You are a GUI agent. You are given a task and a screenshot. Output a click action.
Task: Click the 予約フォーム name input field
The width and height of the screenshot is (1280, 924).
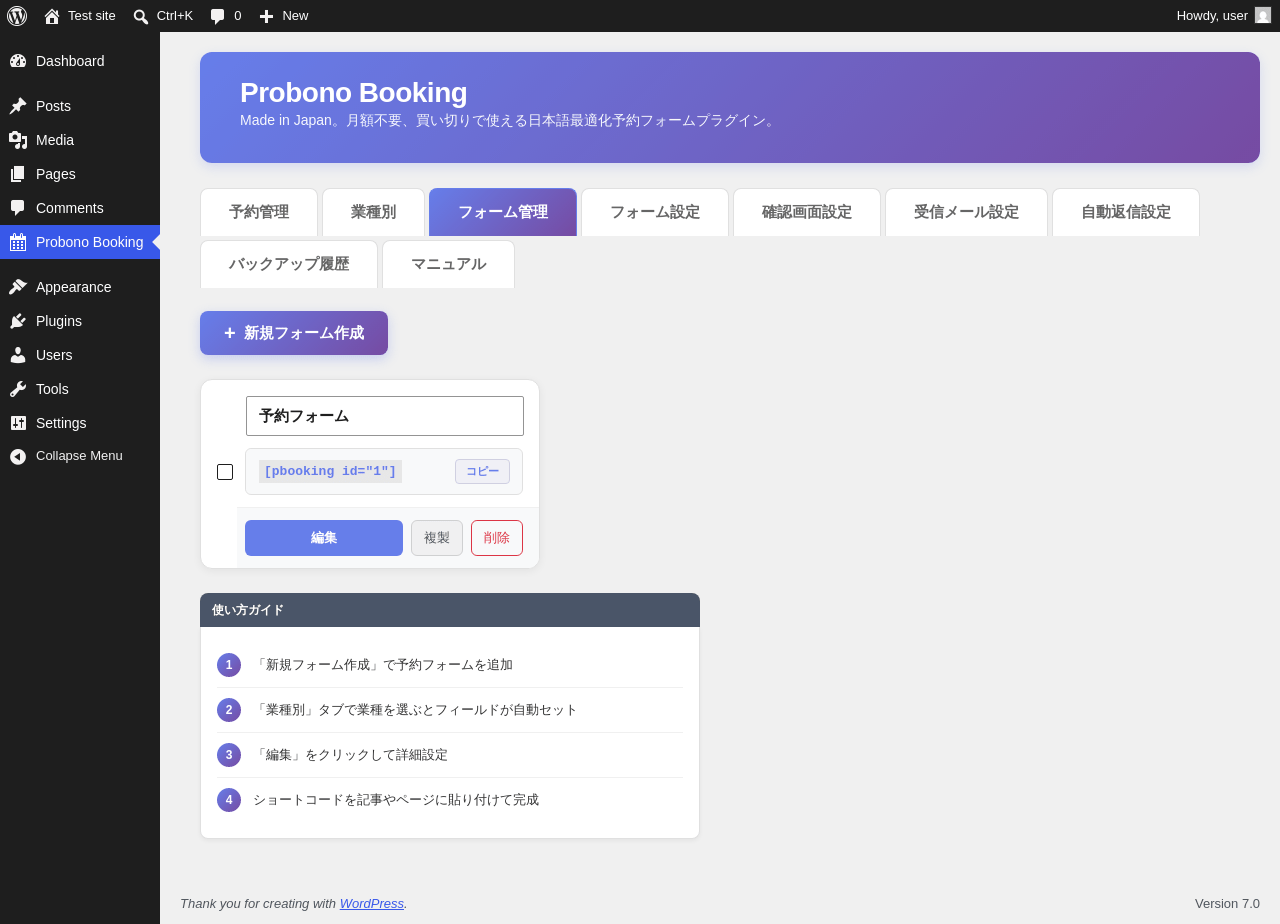[x=385, y=416]
